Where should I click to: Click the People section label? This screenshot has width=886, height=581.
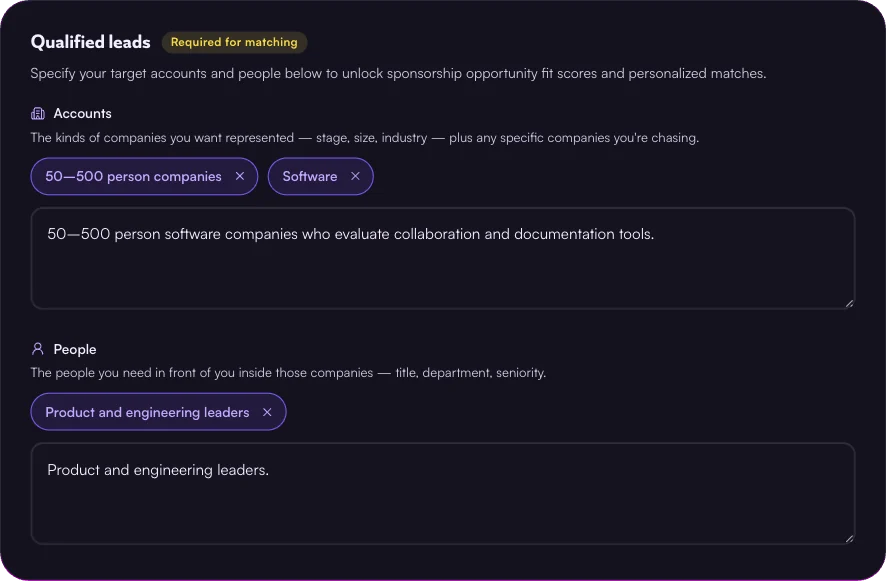75,349
